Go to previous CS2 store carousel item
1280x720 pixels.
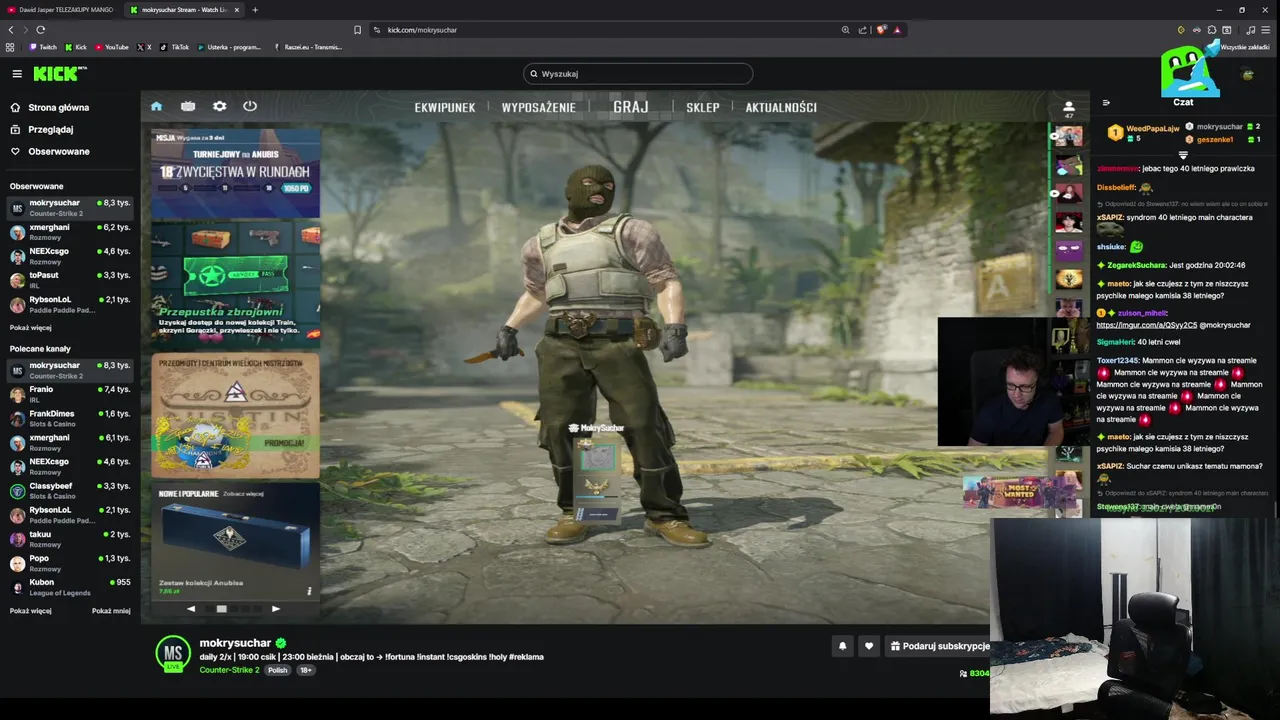[191, 608]
